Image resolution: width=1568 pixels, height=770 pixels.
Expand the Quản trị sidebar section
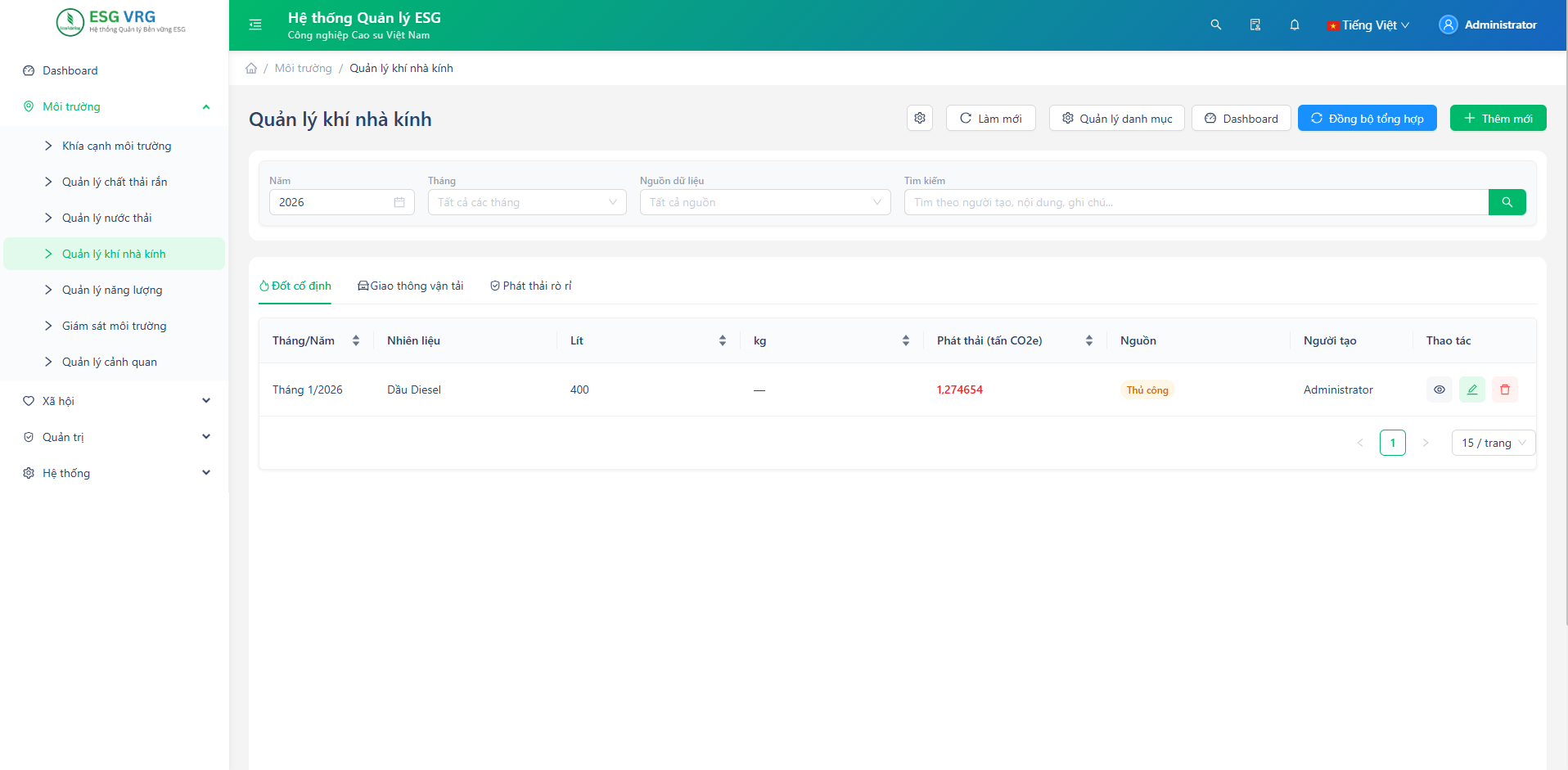point(115,437)
